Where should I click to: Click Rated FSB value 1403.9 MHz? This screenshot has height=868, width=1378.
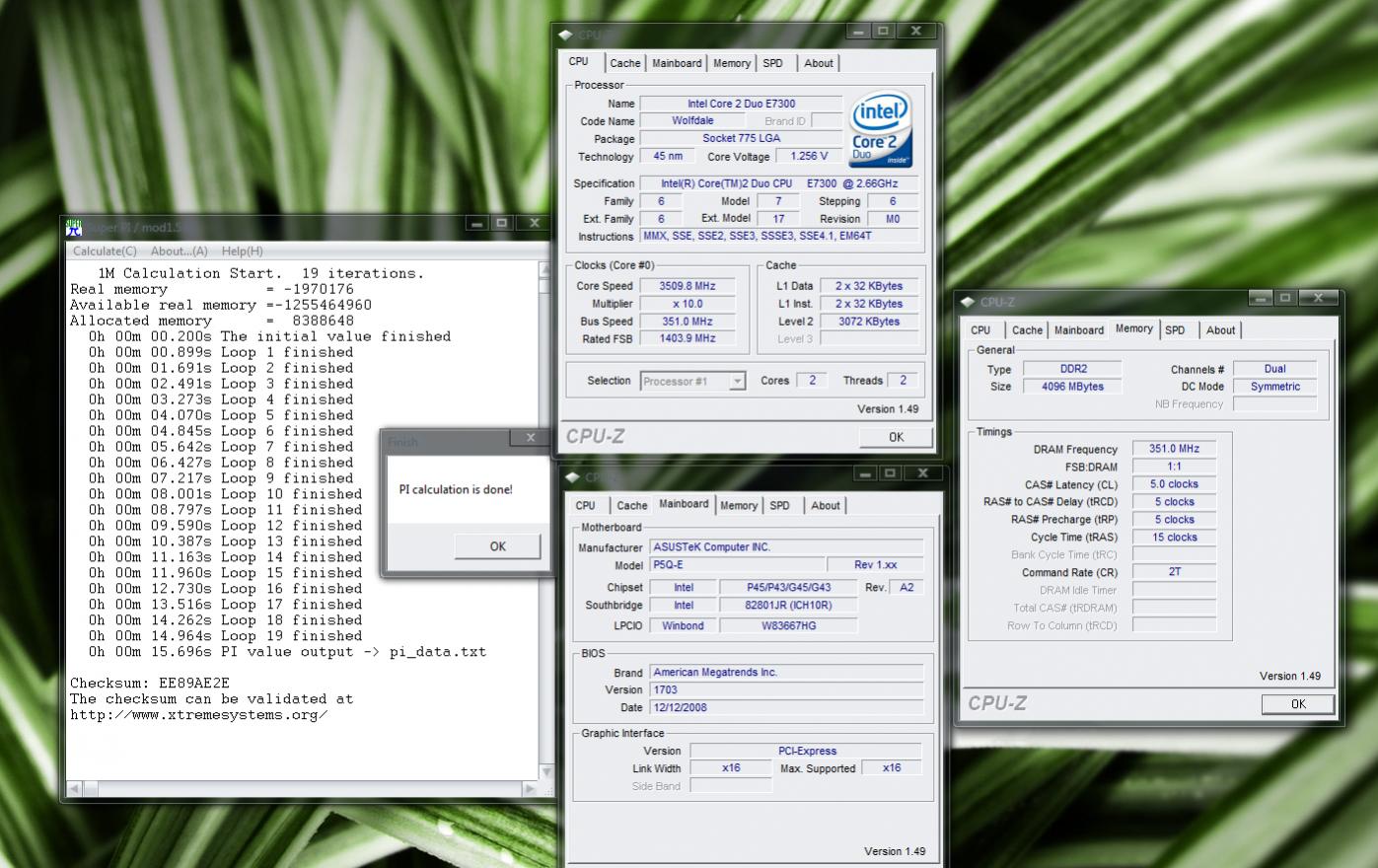[688, 338]
